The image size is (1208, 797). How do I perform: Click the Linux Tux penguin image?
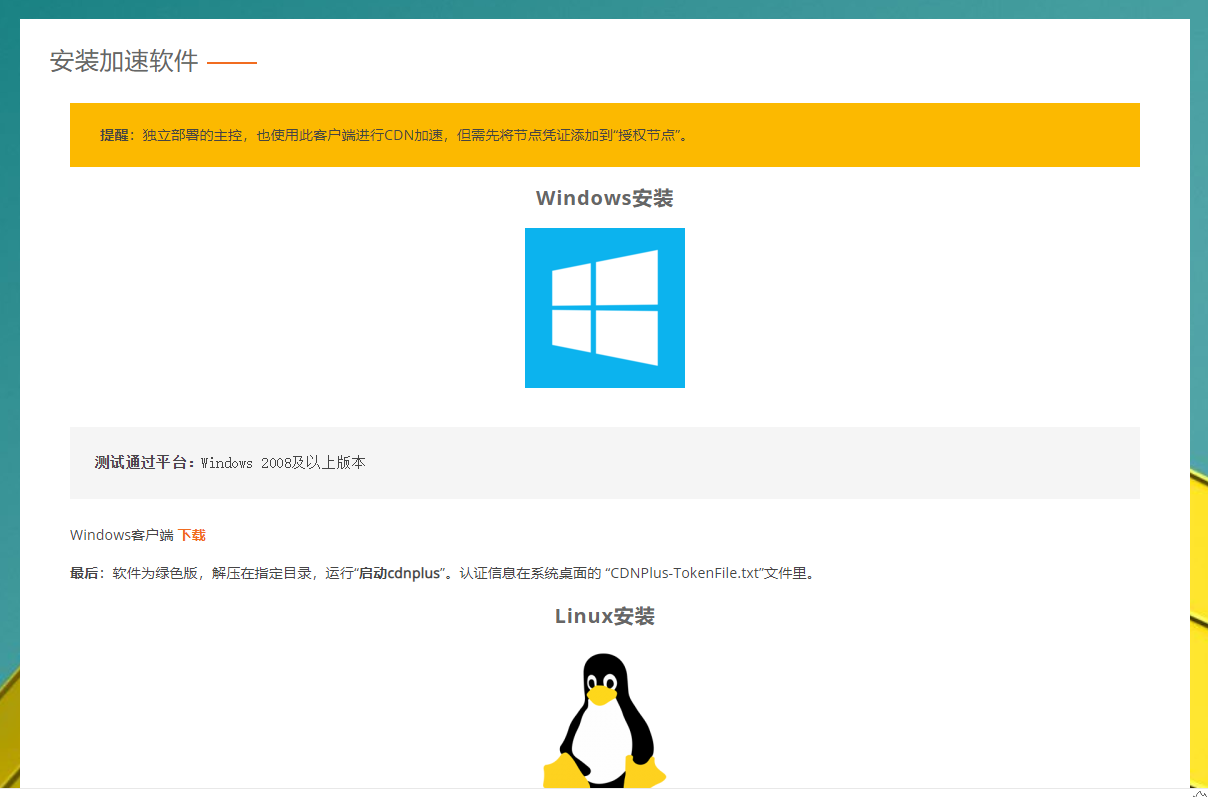click(605, 720)
